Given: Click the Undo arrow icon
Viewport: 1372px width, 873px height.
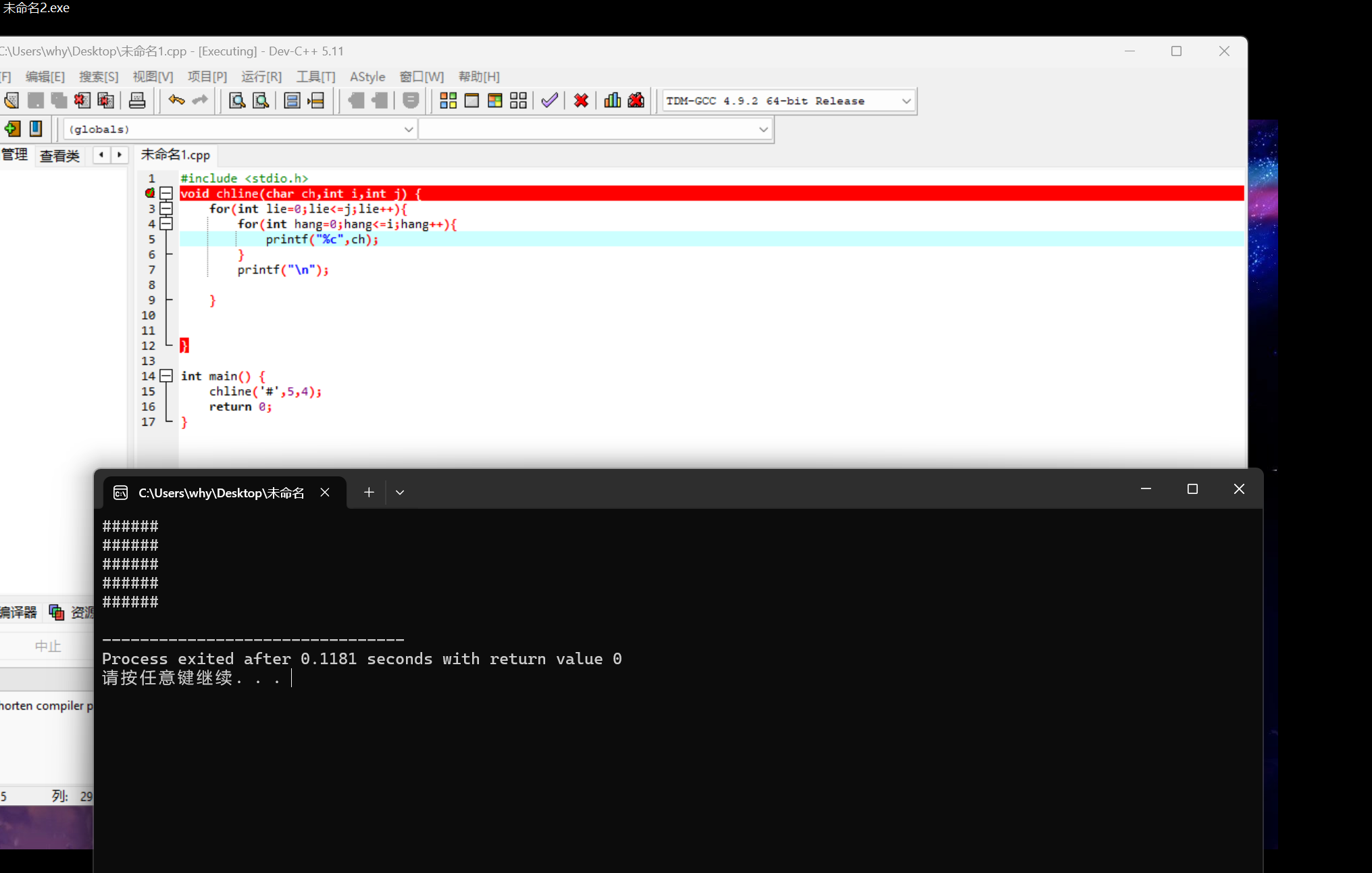Looking at the screenshot, I should pos(176,101).
